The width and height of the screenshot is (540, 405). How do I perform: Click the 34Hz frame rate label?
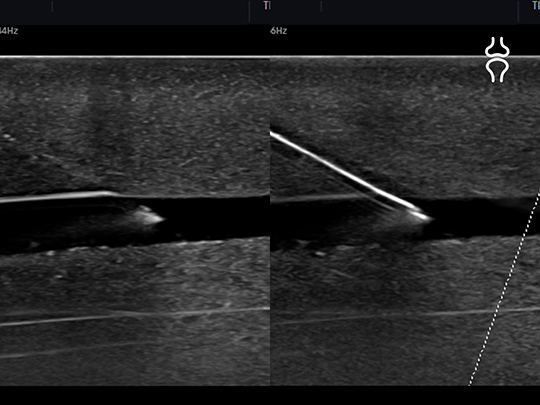click(x=9, y=31)
